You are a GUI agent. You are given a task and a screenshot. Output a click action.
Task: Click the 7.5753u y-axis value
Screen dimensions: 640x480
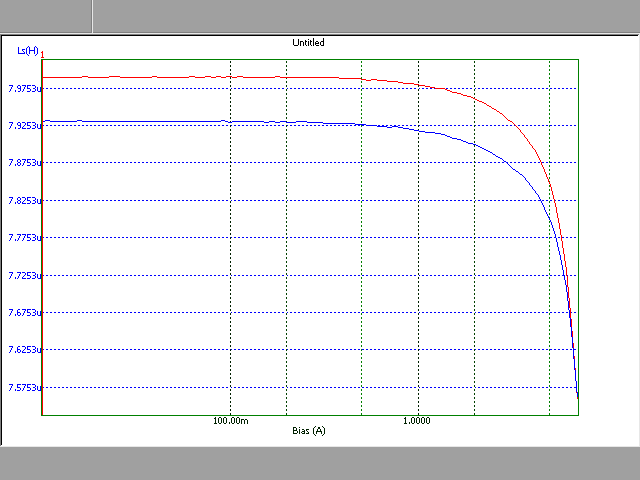25,388
